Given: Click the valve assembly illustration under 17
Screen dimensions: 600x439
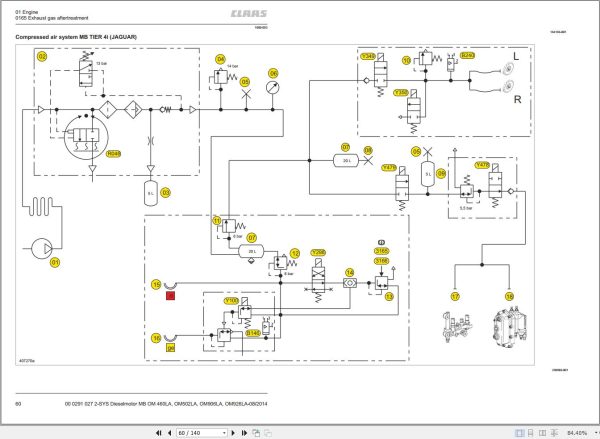Looking at the screenshot, I should [457, 326].
